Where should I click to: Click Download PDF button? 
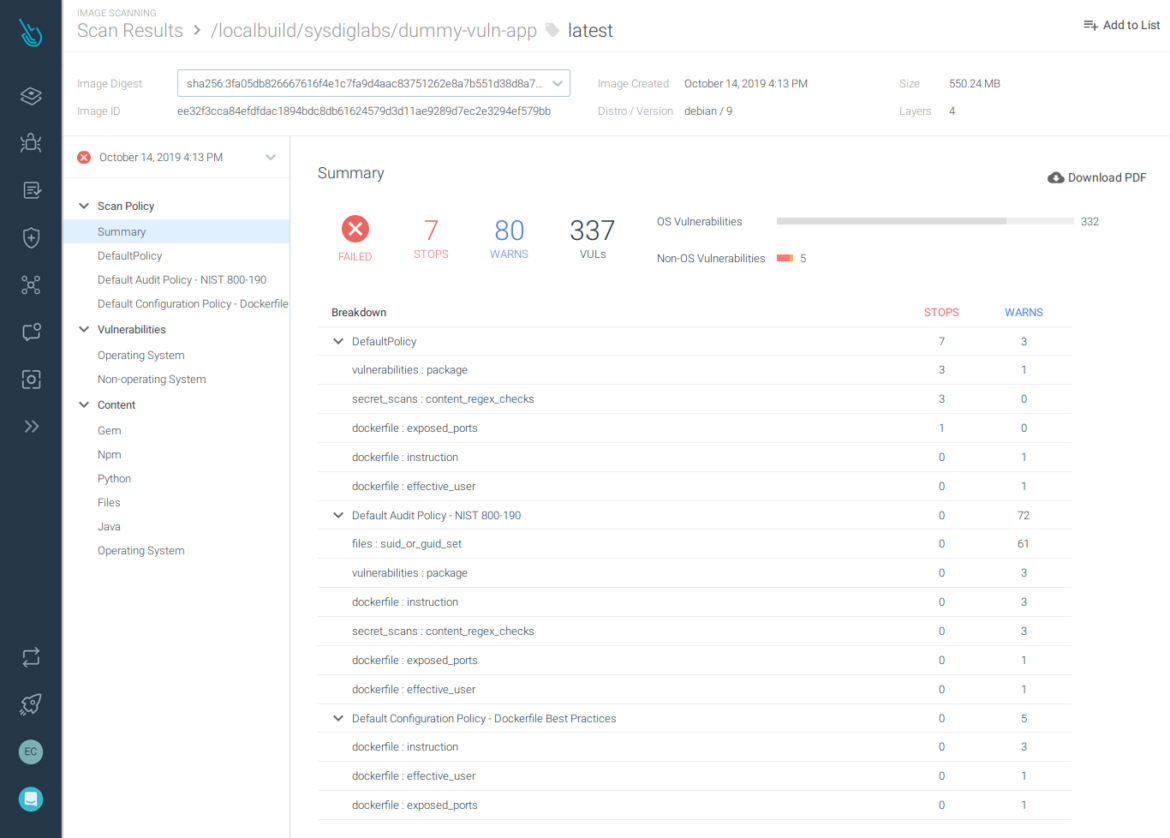tap(1097, 178)
